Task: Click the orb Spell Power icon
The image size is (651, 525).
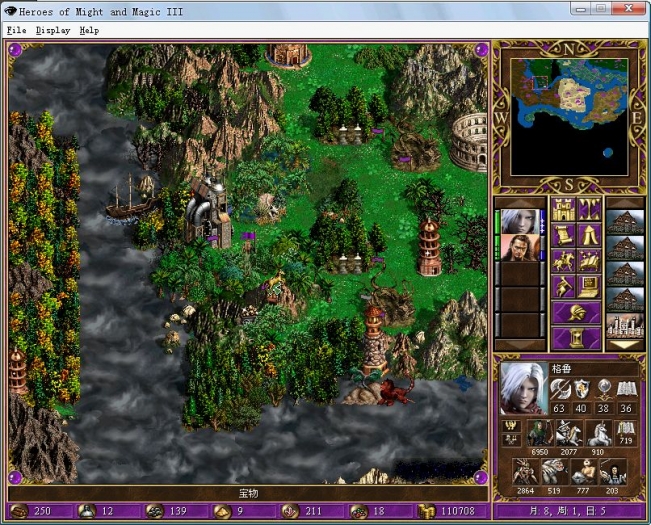Action: coord(603,390)
